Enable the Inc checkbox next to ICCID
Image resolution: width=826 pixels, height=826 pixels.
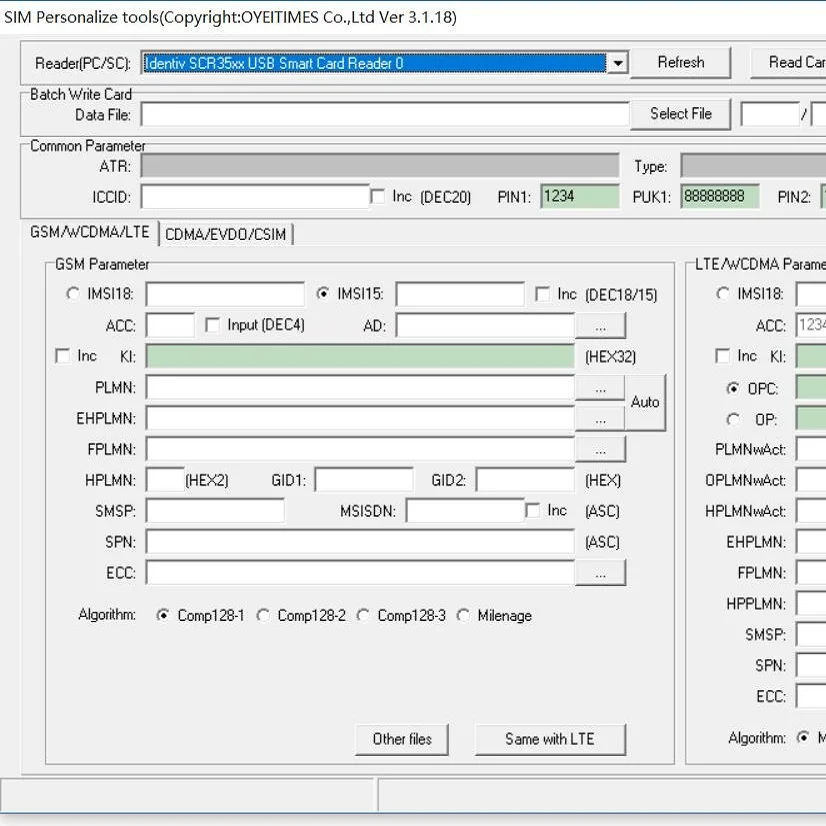point(378,197)
